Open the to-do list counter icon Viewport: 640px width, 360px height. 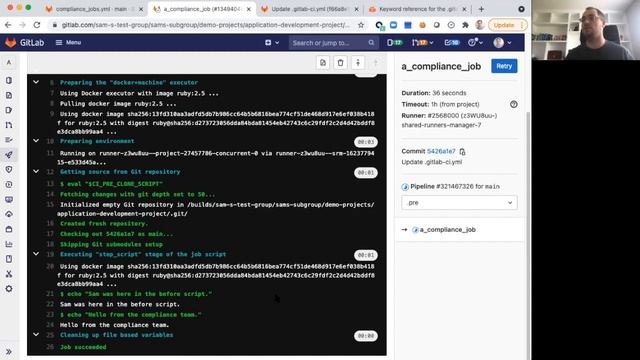click(452, 42)
